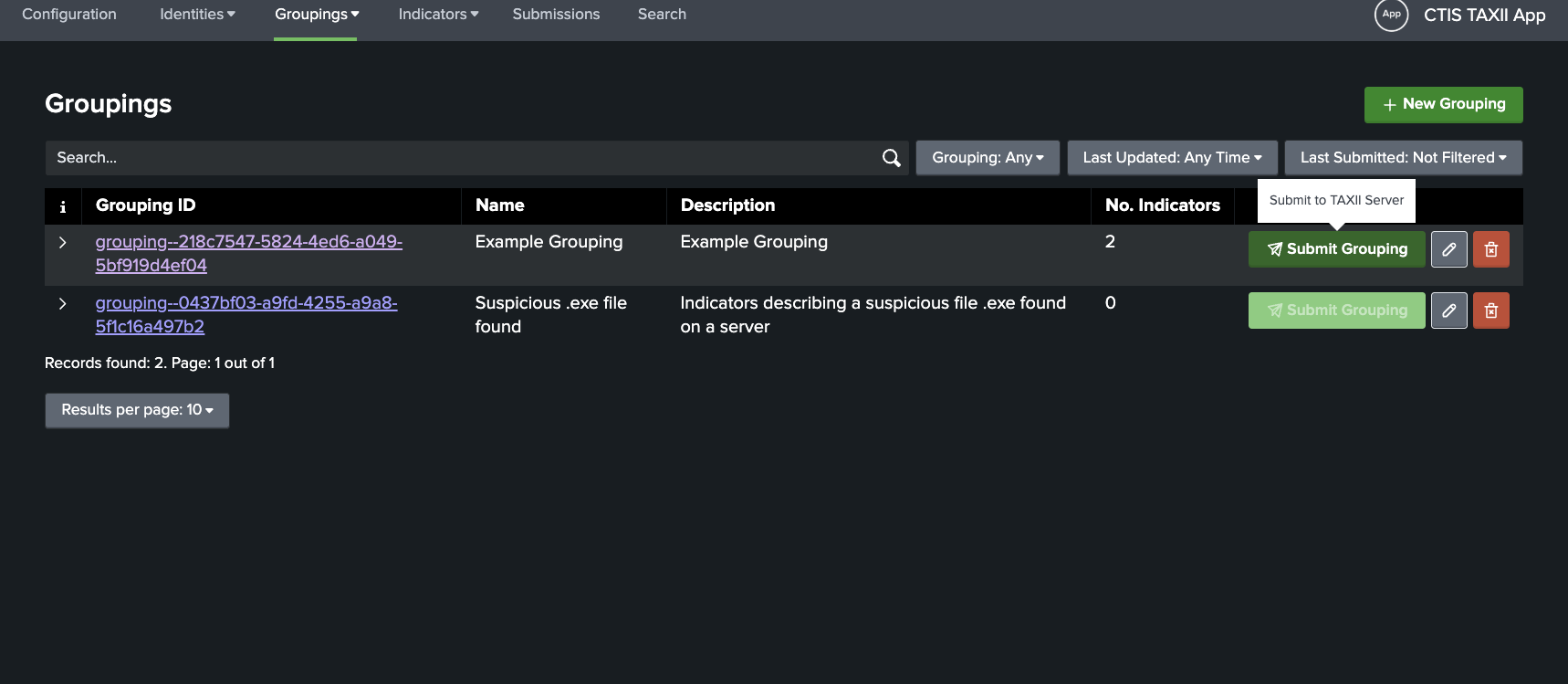Submit the Example Grouping to TAXII

1336,249
